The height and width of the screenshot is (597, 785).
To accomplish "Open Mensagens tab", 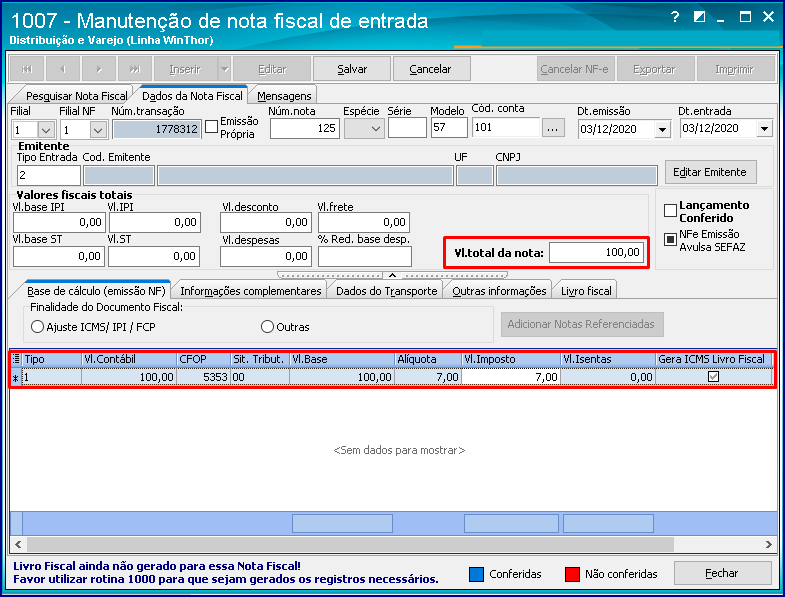I will pos(284,96).
